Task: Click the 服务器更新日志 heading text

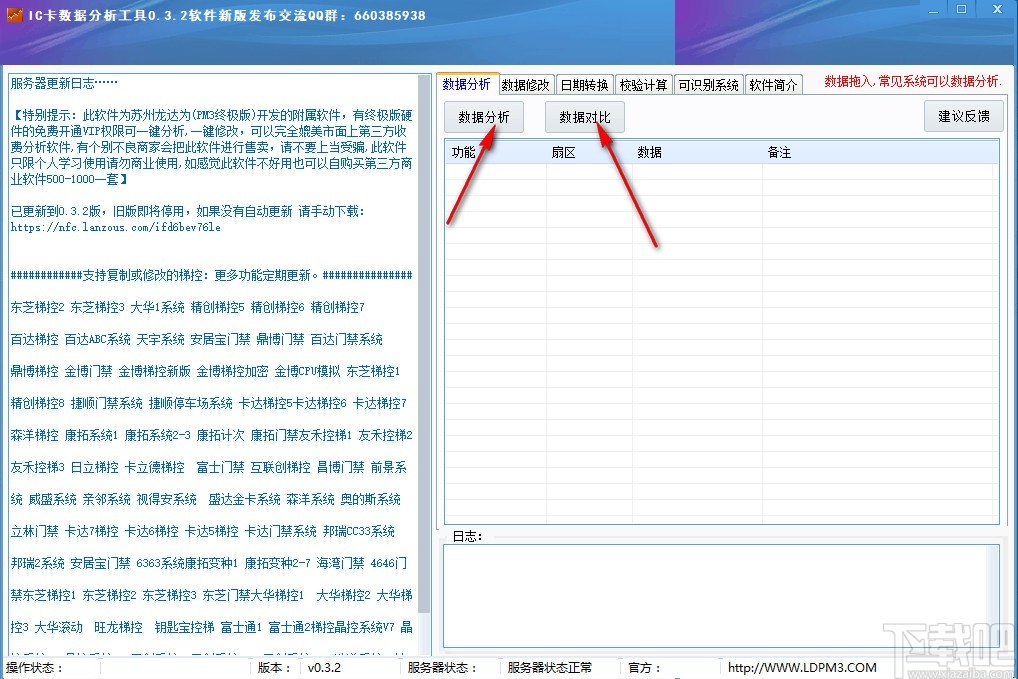Action: tap(64, 83)
